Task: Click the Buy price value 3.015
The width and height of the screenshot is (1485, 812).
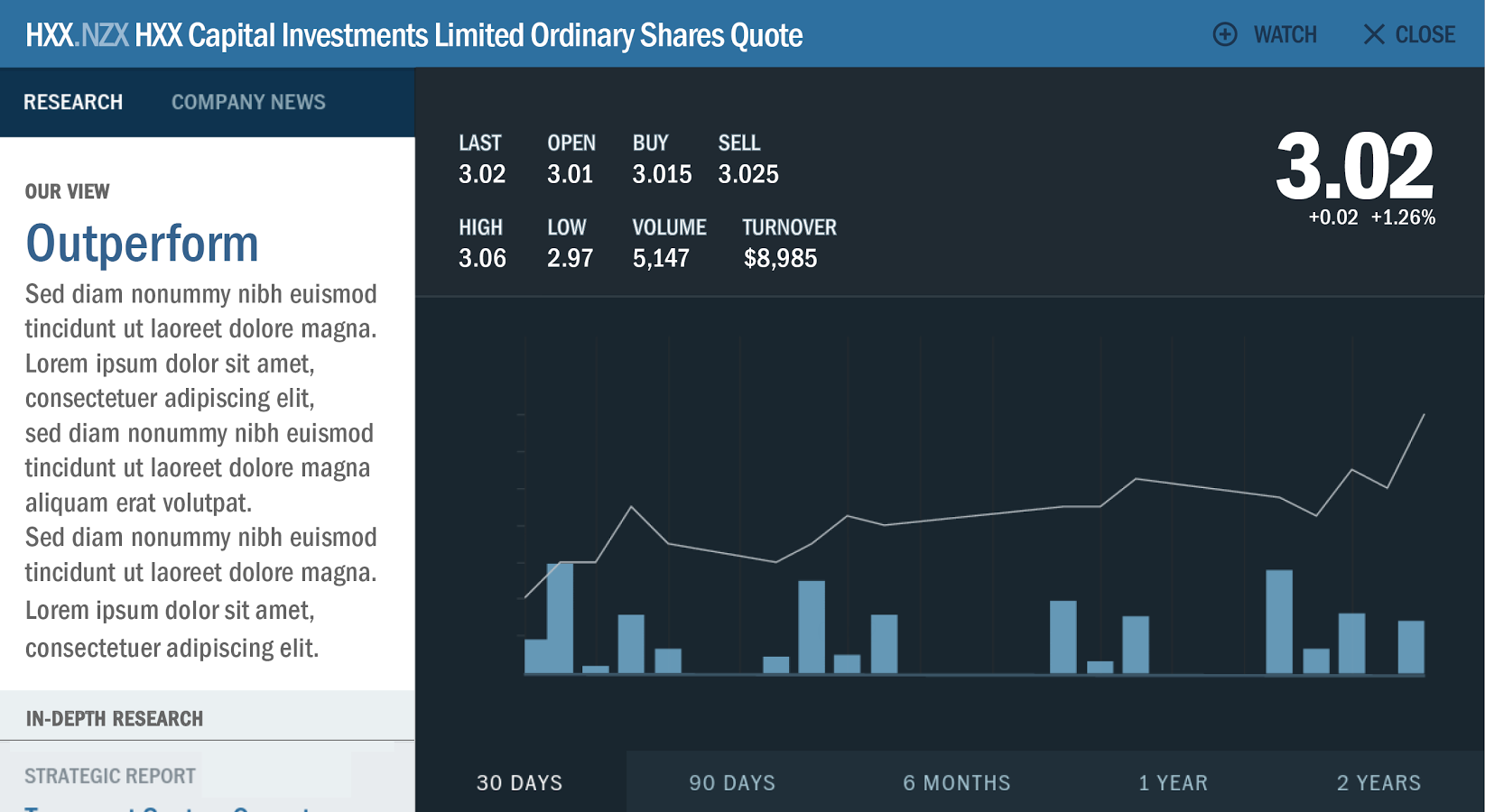Action: pyautogui.click(x=662, y=174)
